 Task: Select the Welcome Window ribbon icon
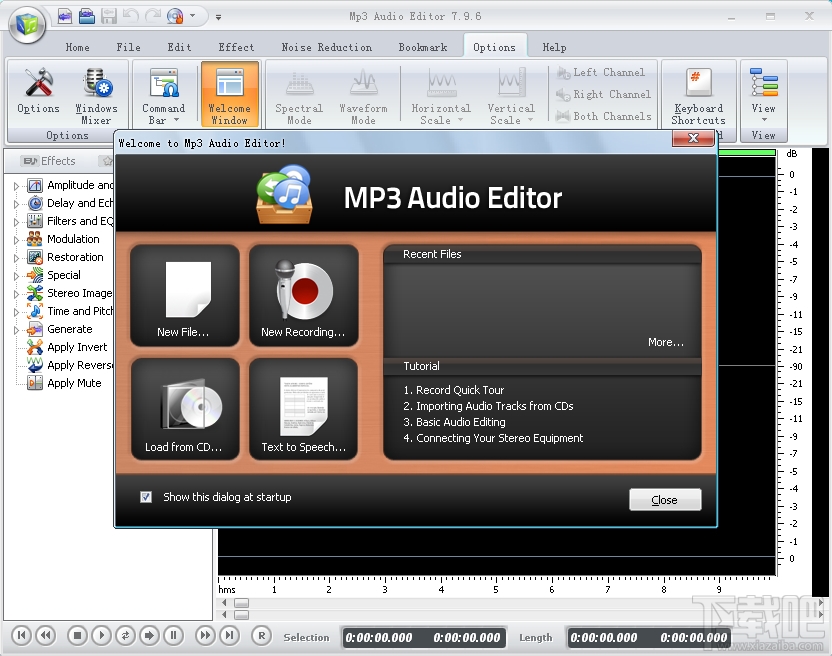(x=230, y=95)
